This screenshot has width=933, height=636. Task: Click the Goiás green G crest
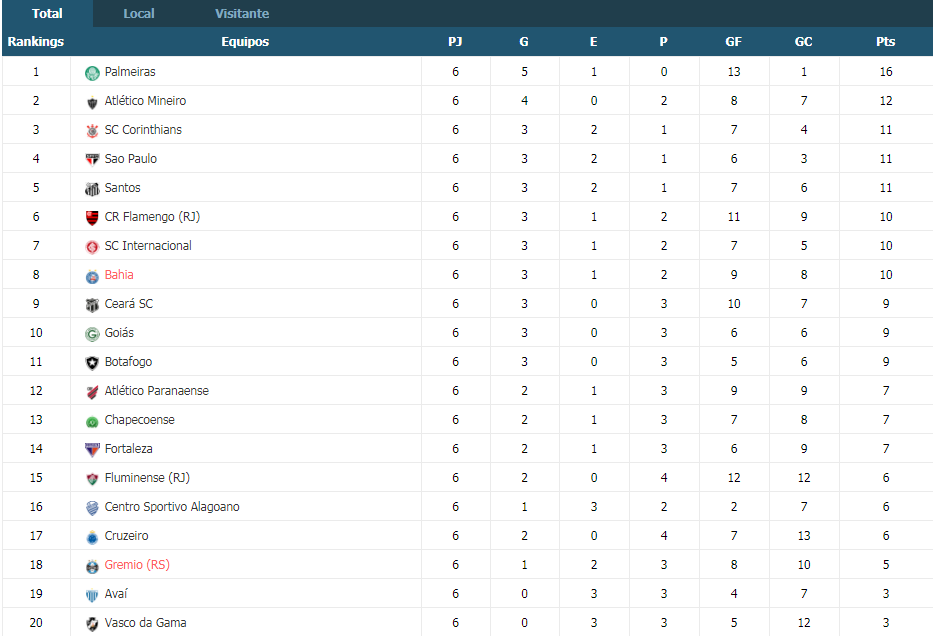pyautogui.click(x=92, y=334)
